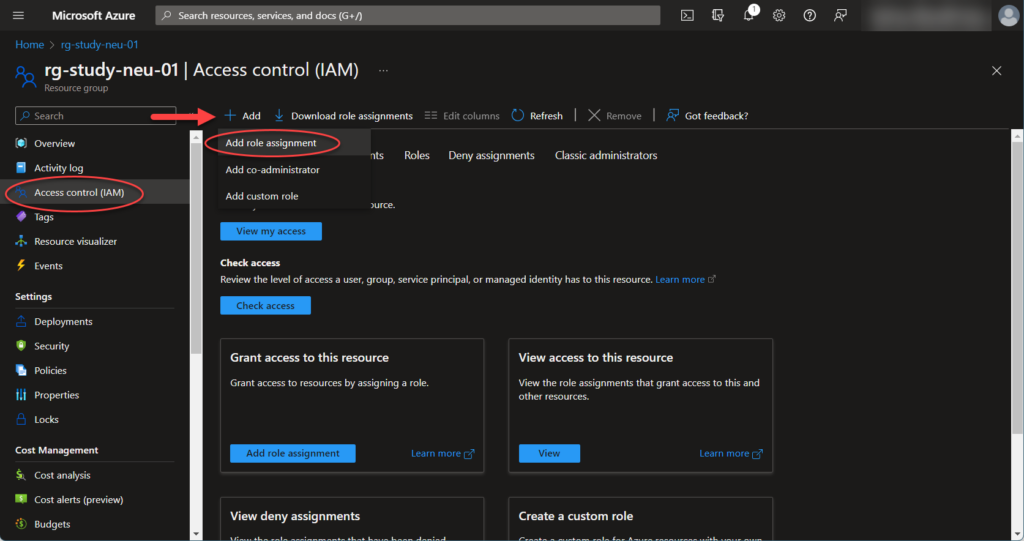Click the Got feedback person icon
Viewport: 1024px width, 541px height.
point(673,116)
